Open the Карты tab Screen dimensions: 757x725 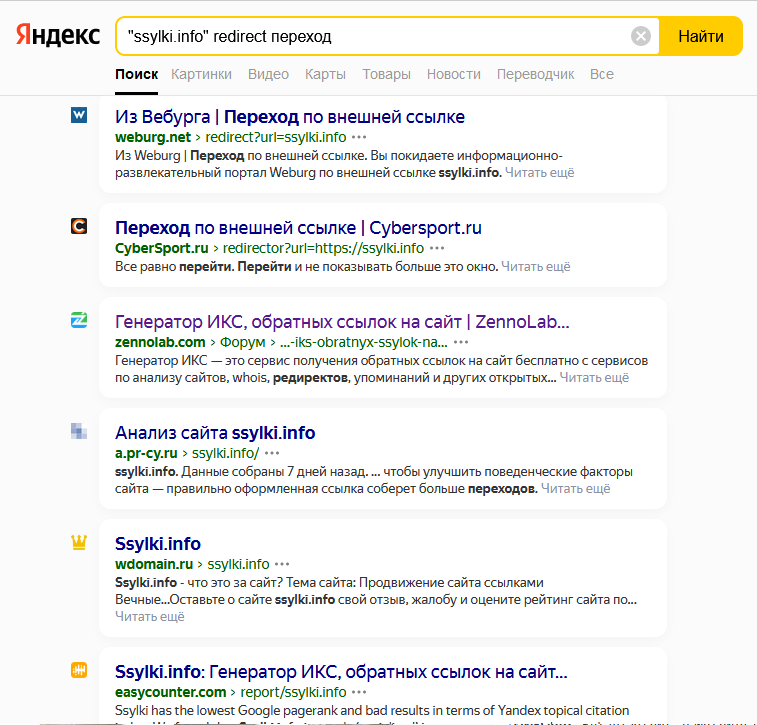[325, 74]
